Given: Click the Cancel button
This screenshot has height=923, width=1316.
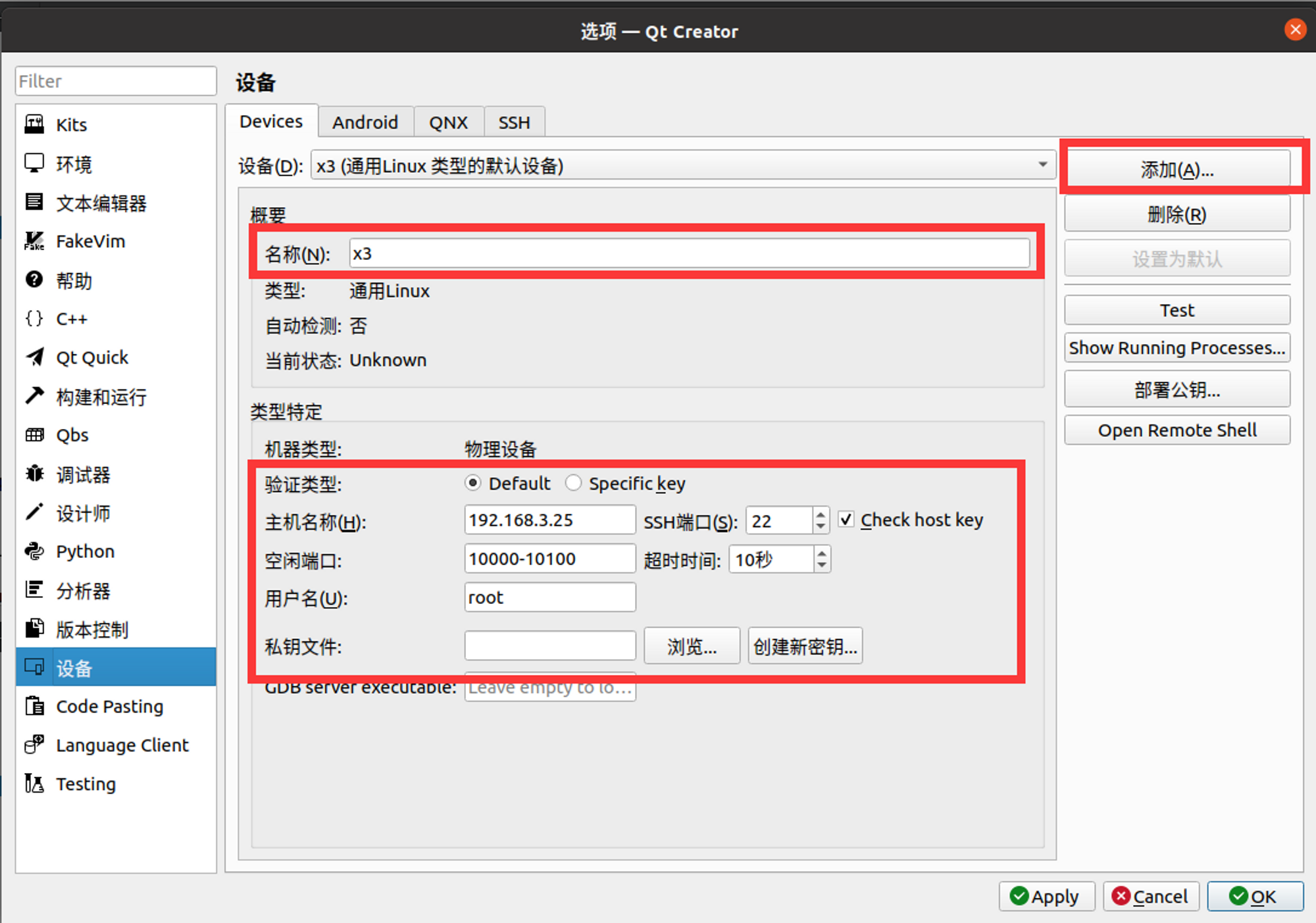Looking at the screenshot, I should click(1151, 896).
